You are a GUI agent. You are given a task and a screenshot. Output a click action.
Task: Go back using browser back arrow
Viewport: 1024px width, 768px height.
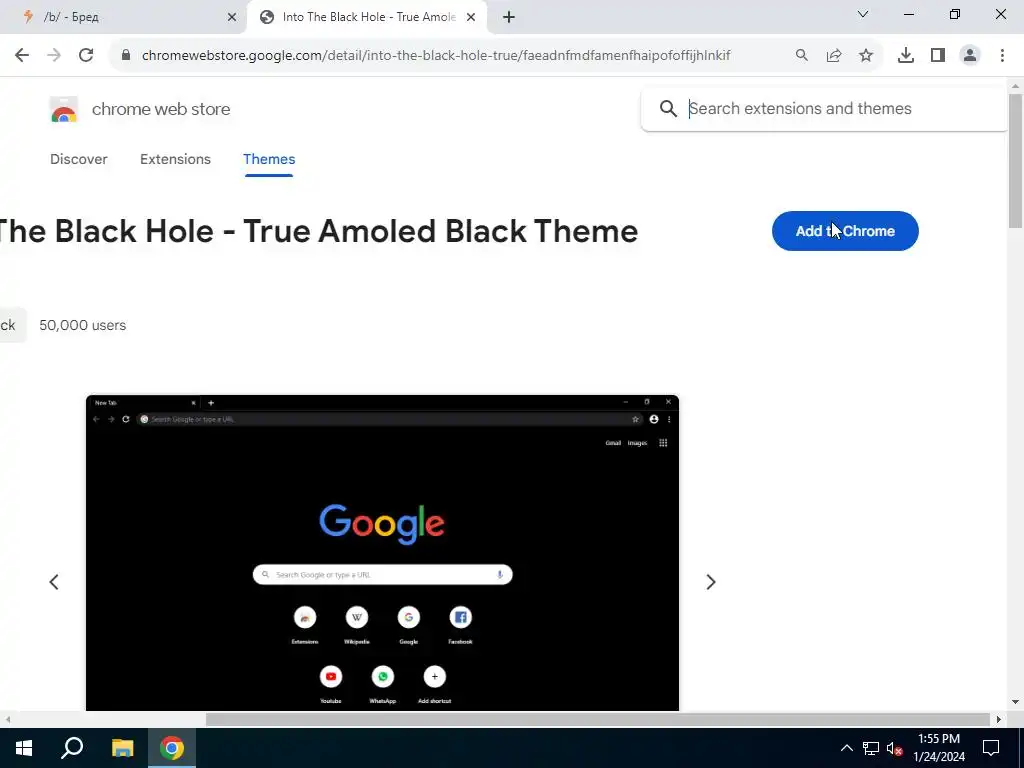pyautogui.click(x=22, y=56)
